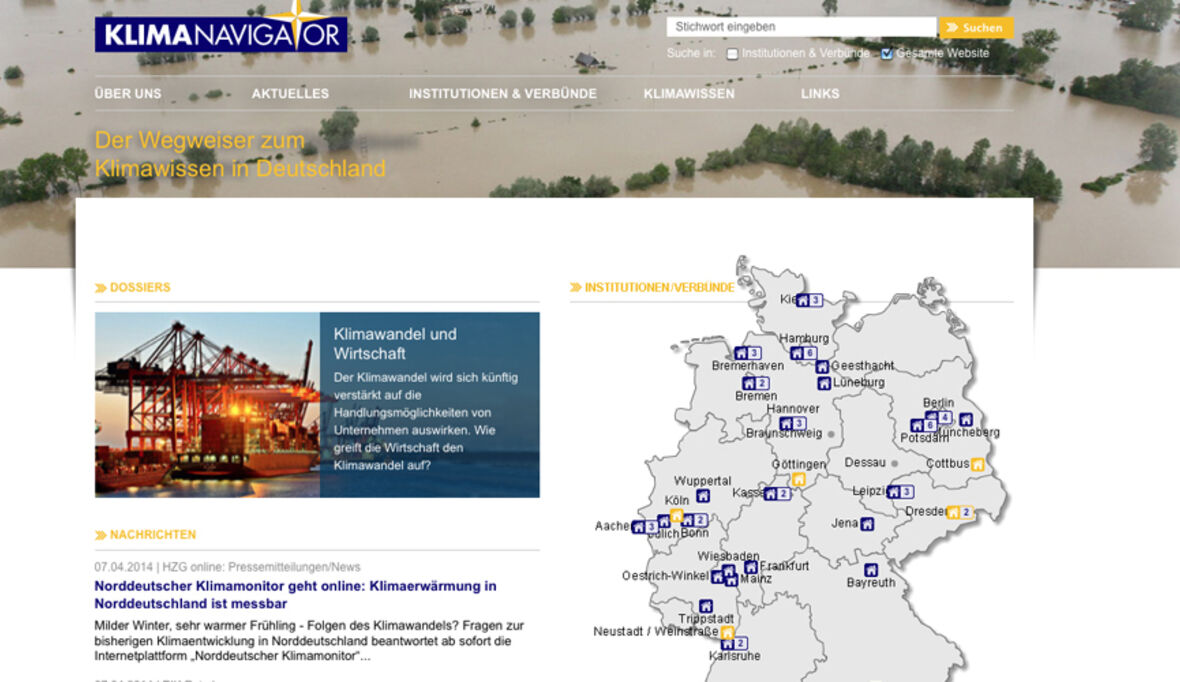Select the Jena house marker
The width and height of the screenshot is (1180, 682).
pyautogui.click(x=867, y=524)
